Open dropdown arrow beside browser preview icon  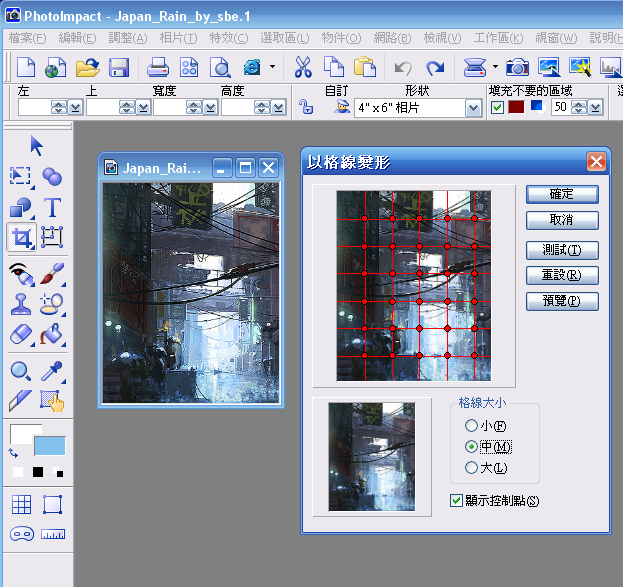click(273, 67)
